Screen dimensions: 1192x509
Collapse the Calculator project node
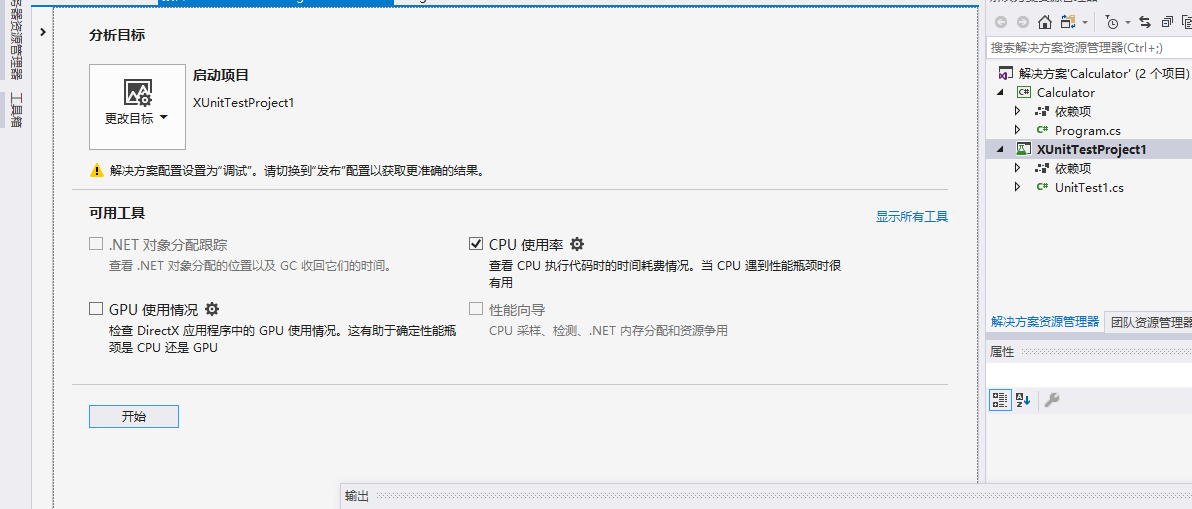(1000, 93)
